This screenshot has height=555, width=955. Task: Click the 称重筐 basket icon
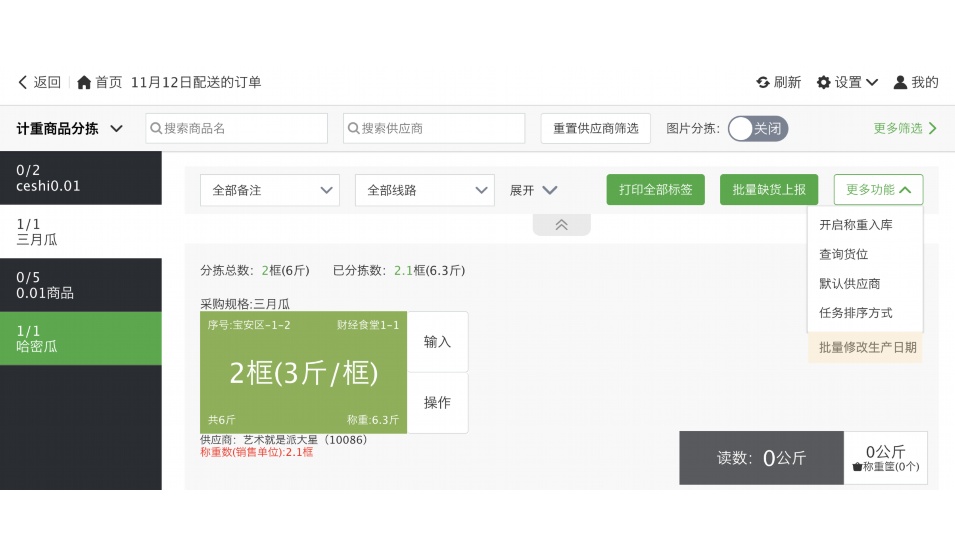coord(857,467)
